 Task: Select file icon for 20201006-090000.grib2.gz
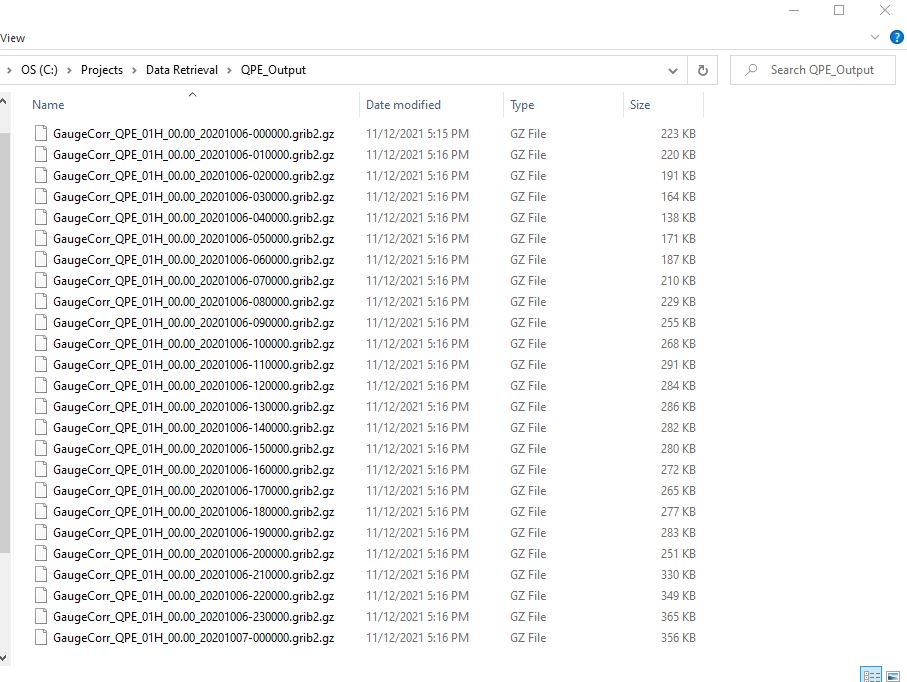point(40,323)
